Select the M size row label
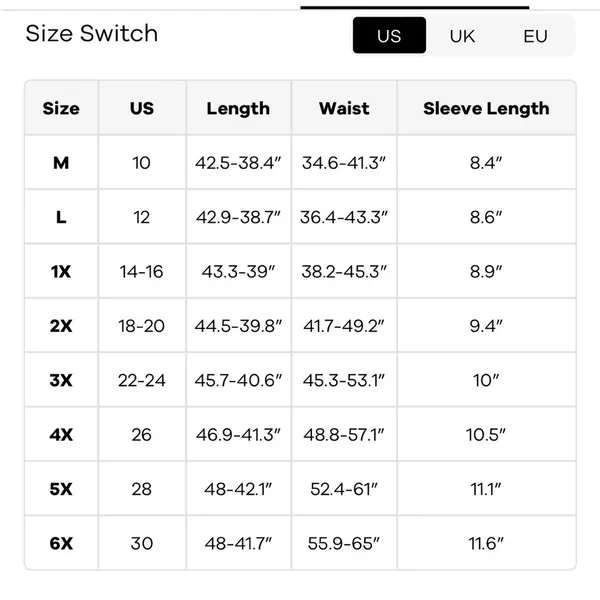This screenshot has height=600, width=600. tap(61, 163)
